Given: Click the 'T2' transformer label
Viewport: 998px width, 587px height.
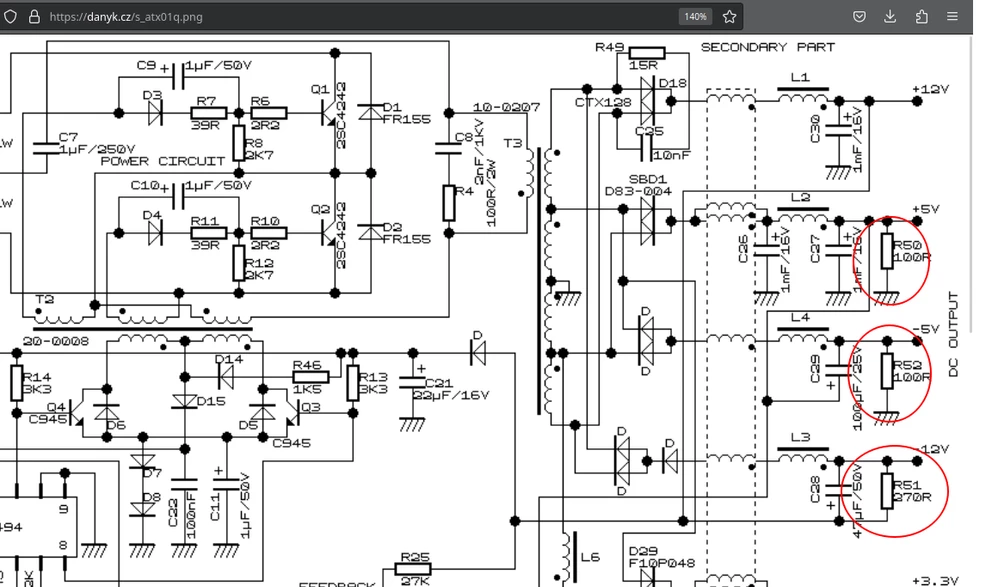Looking at the screenshot, I should click(x=45, y=299).
